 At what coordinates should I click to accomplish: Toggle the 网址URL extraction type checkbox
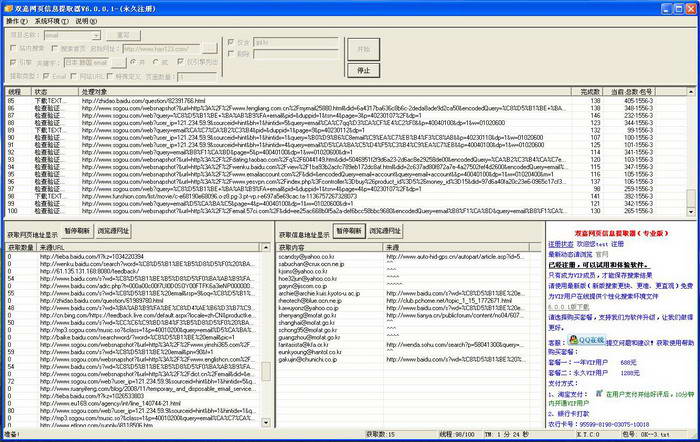click(x=74, y=76)
